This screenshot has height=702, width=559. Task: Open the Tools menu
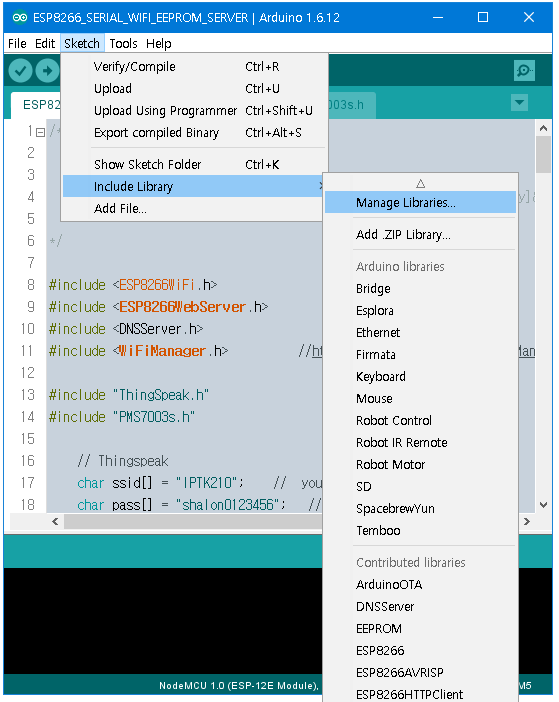(x=123, y=43)
